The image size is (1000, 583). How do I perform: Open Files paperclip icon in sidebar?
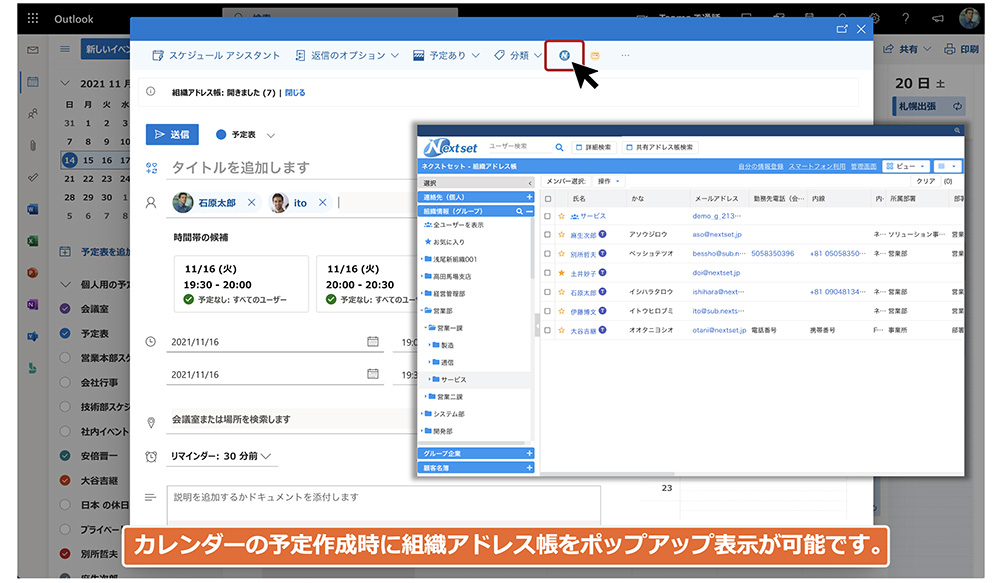[x=33, y=145]
